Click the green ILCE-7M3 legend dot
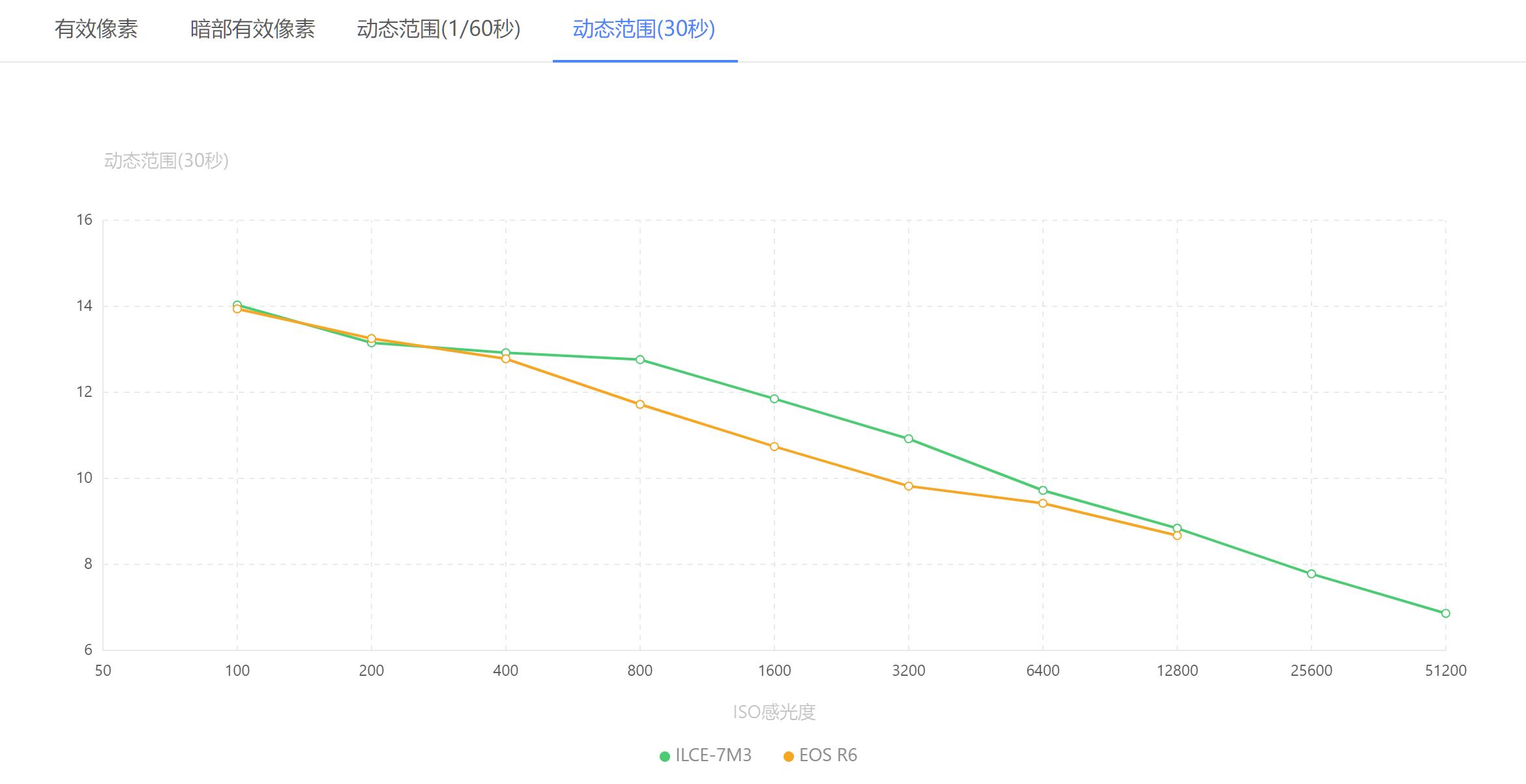The width and height of the screenshot is (1526, 784). pos(665,757)
